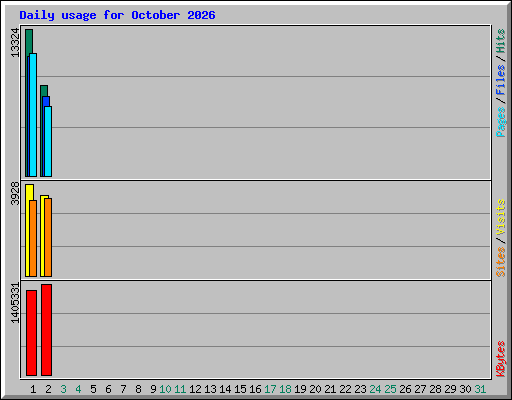Click day 9 on the x-axis
This screenshot has width=512, height=400.
[153, 389]
